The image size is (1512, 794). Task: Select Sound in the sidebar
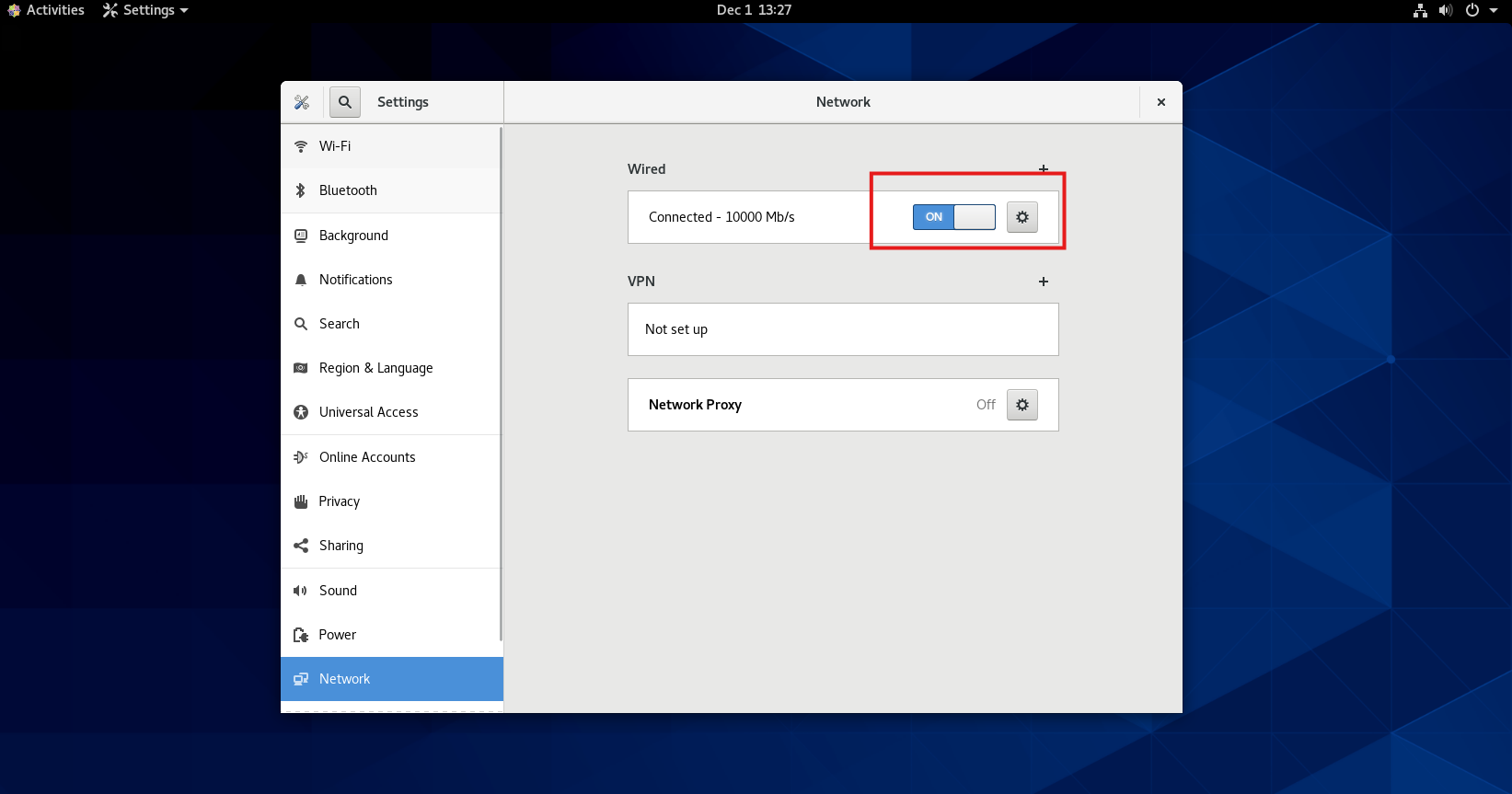338,591
